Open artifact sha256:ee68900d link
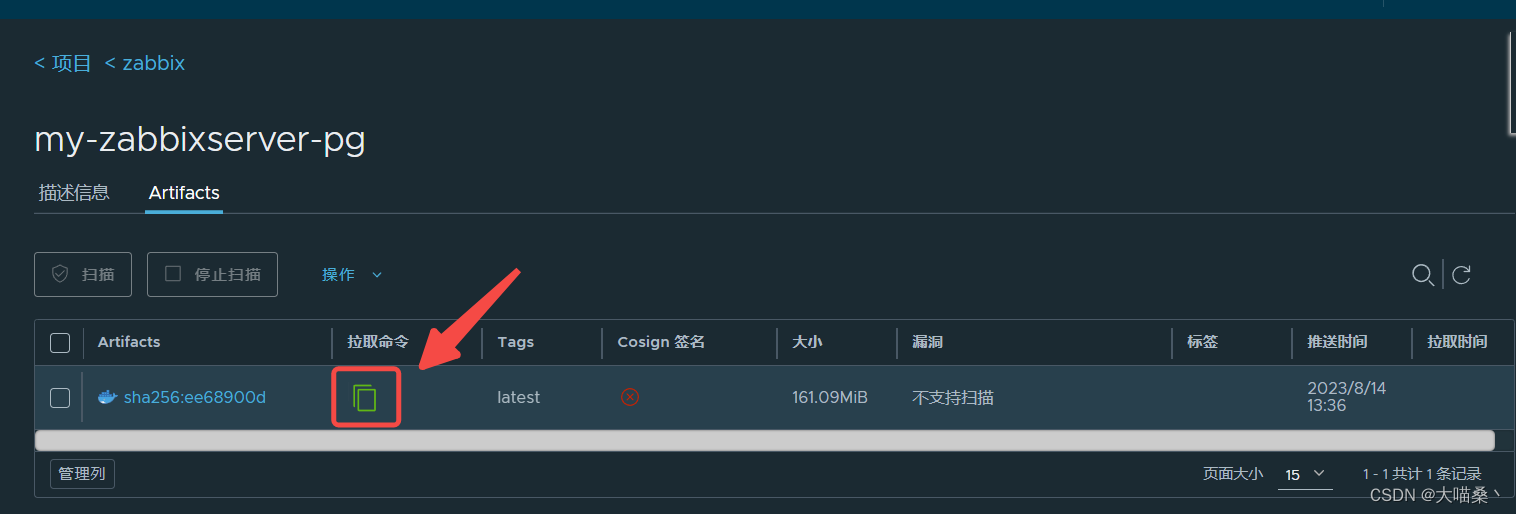 (195, 397)
